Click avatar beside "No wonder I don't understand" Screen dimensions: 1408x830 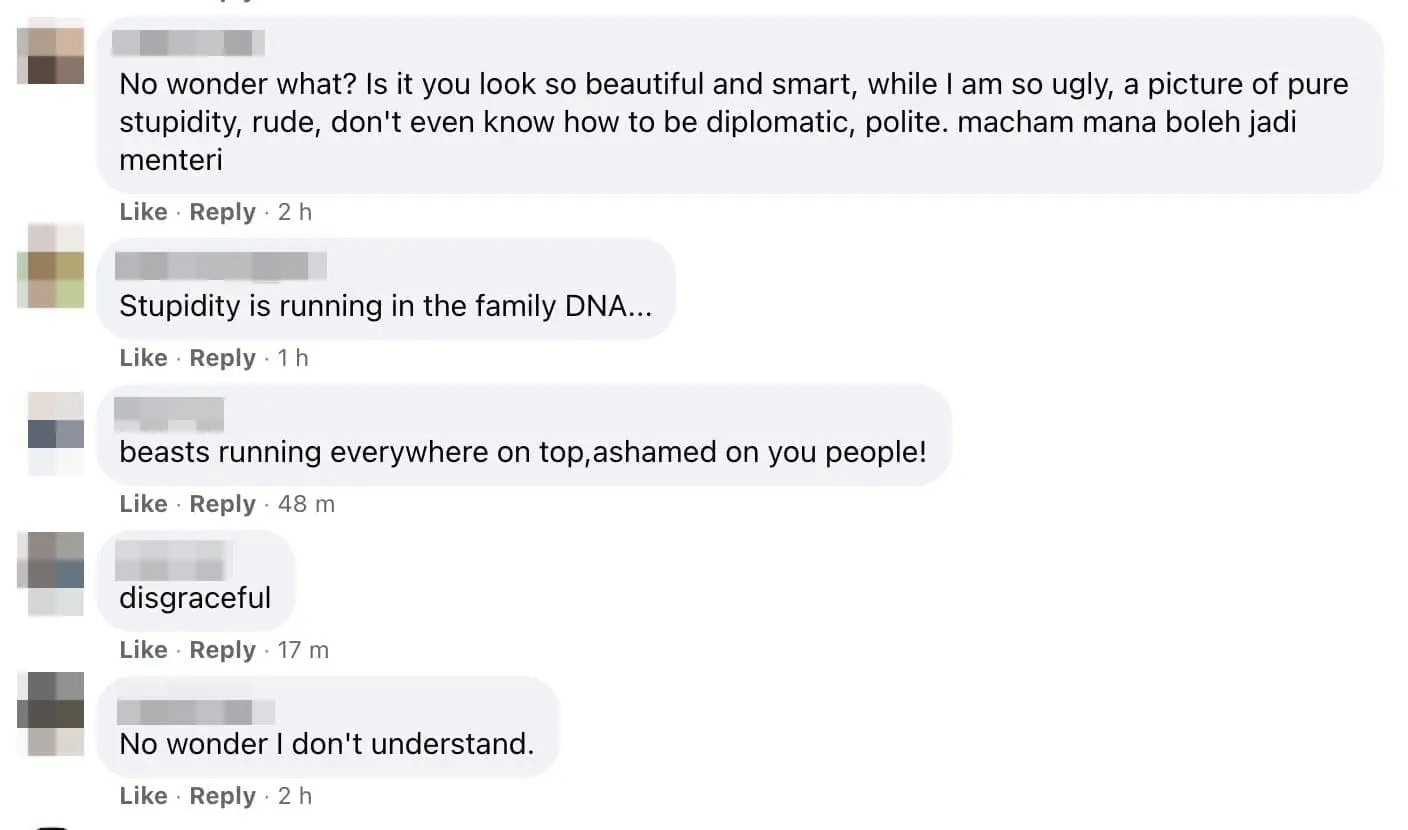50,714
